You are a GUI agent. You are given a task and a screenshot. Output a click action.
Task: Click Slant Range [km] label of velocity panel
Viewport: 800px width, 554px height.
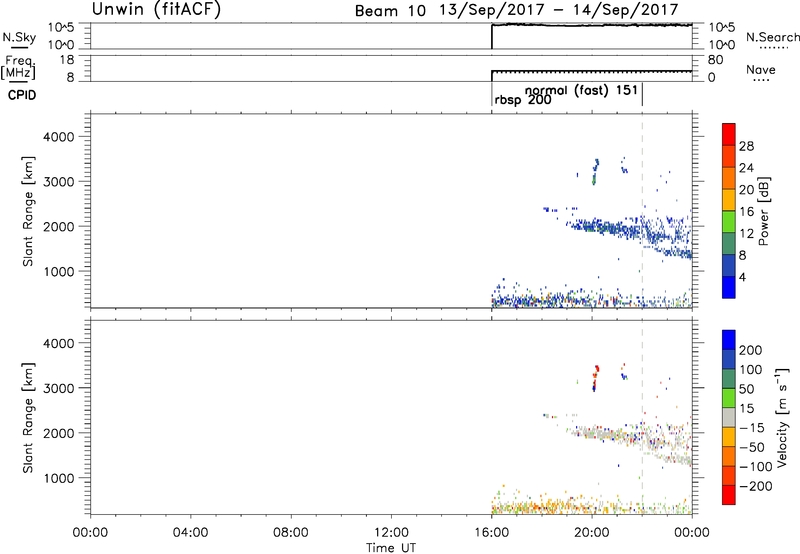click(x=28, y=418)
